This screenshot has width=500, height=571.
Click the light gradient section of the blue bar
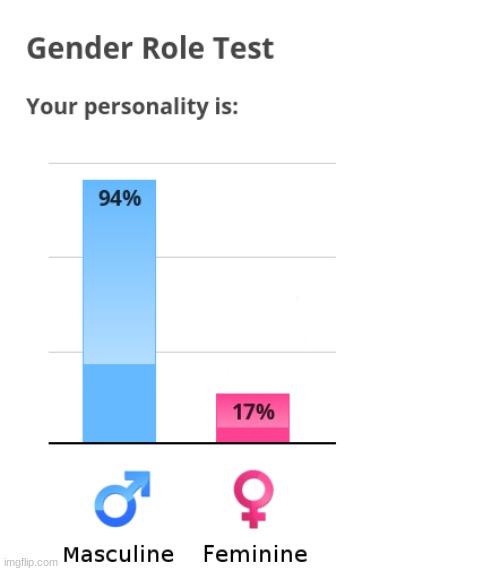[119, 272]
